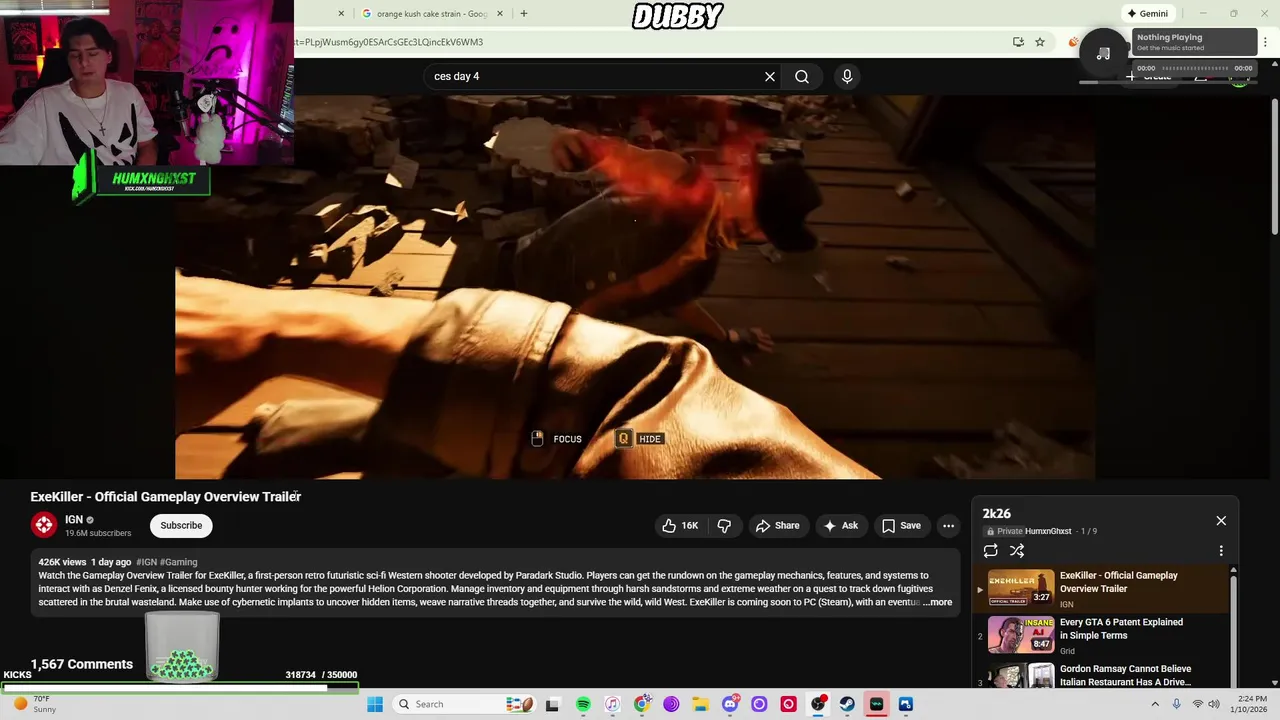The width and height of the screenshot is (1280, 720).
Task: Click the YouTube search magnifier button
Action: tap(802, 76)
